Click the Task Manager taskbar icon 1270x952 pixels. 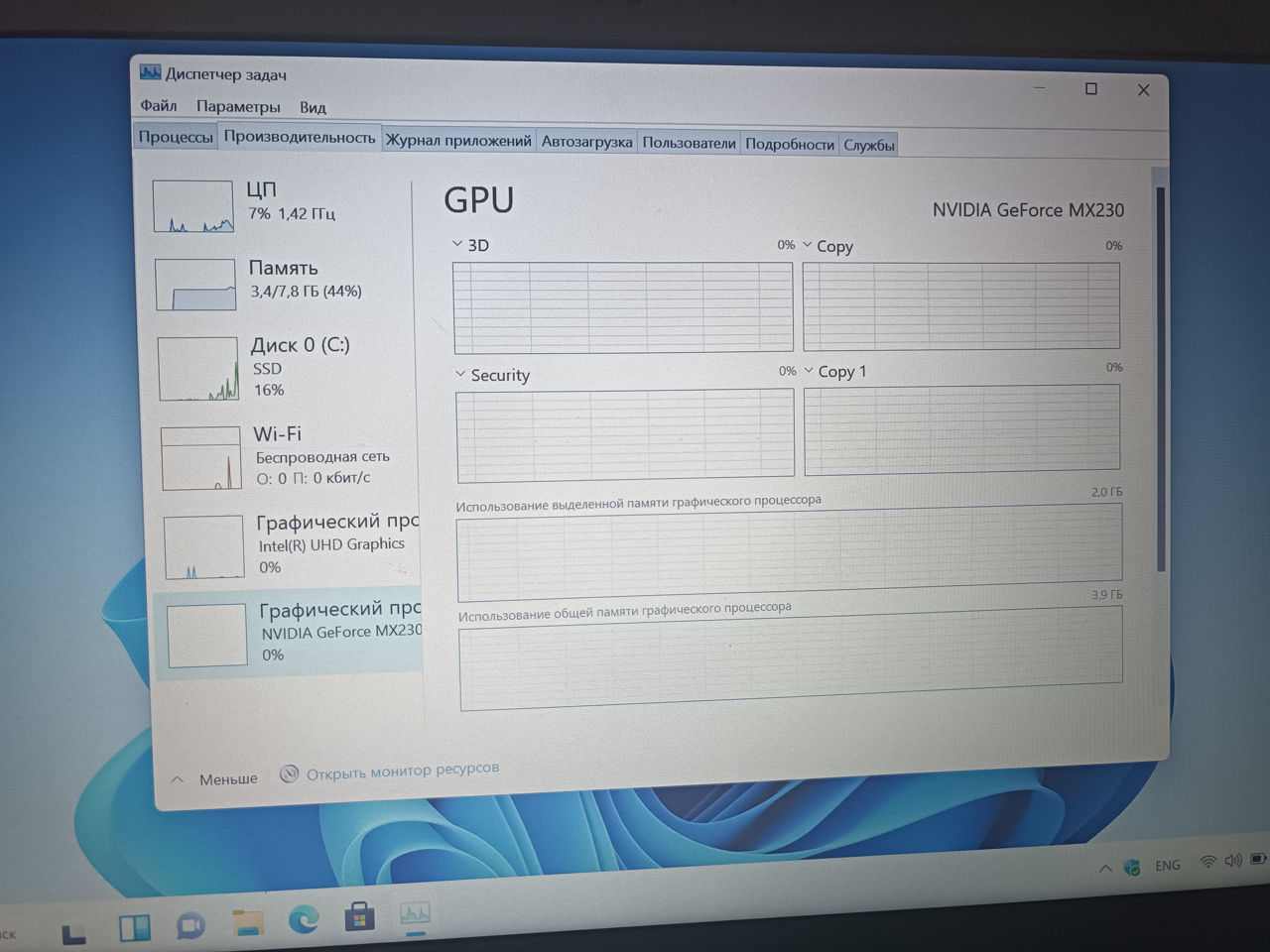(415, 913)
